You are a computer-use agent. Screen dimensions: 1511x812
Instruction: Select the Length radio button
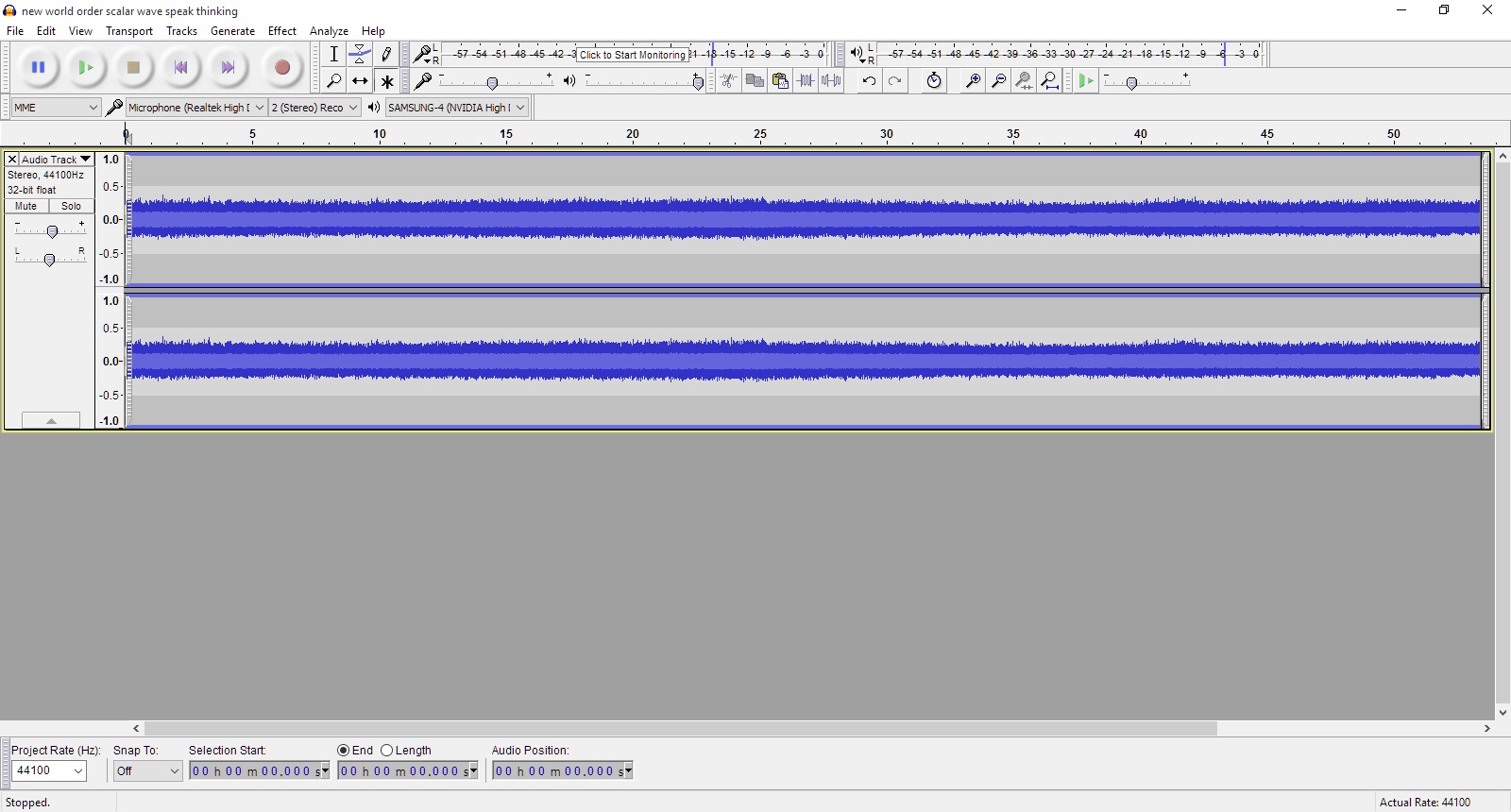[386, 751]
